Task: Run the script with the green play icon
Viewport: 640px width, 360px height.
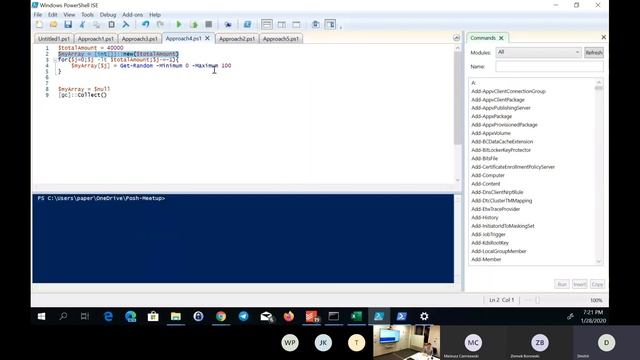Action: tap(179, 24)
